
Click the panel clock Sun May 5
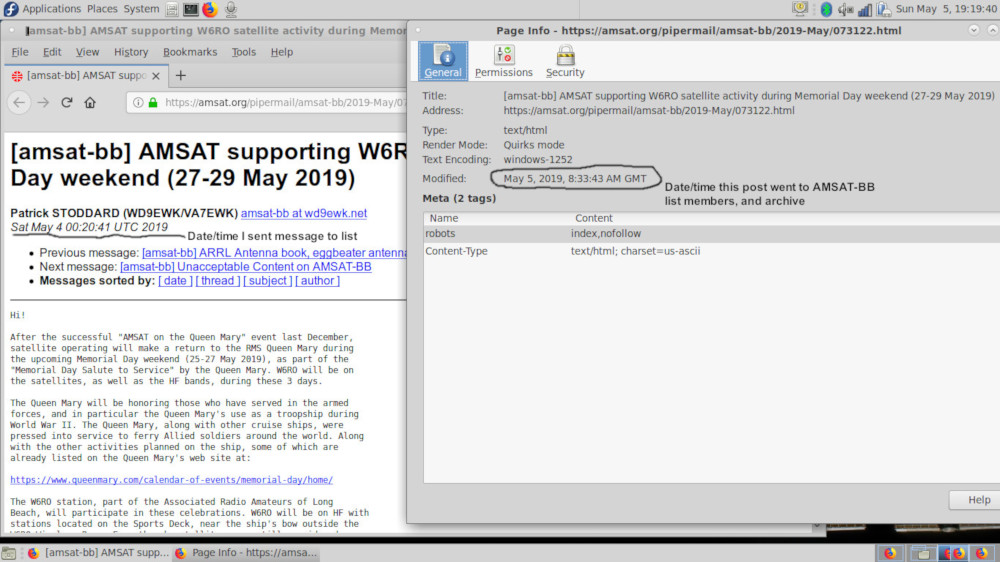[946, 9]
